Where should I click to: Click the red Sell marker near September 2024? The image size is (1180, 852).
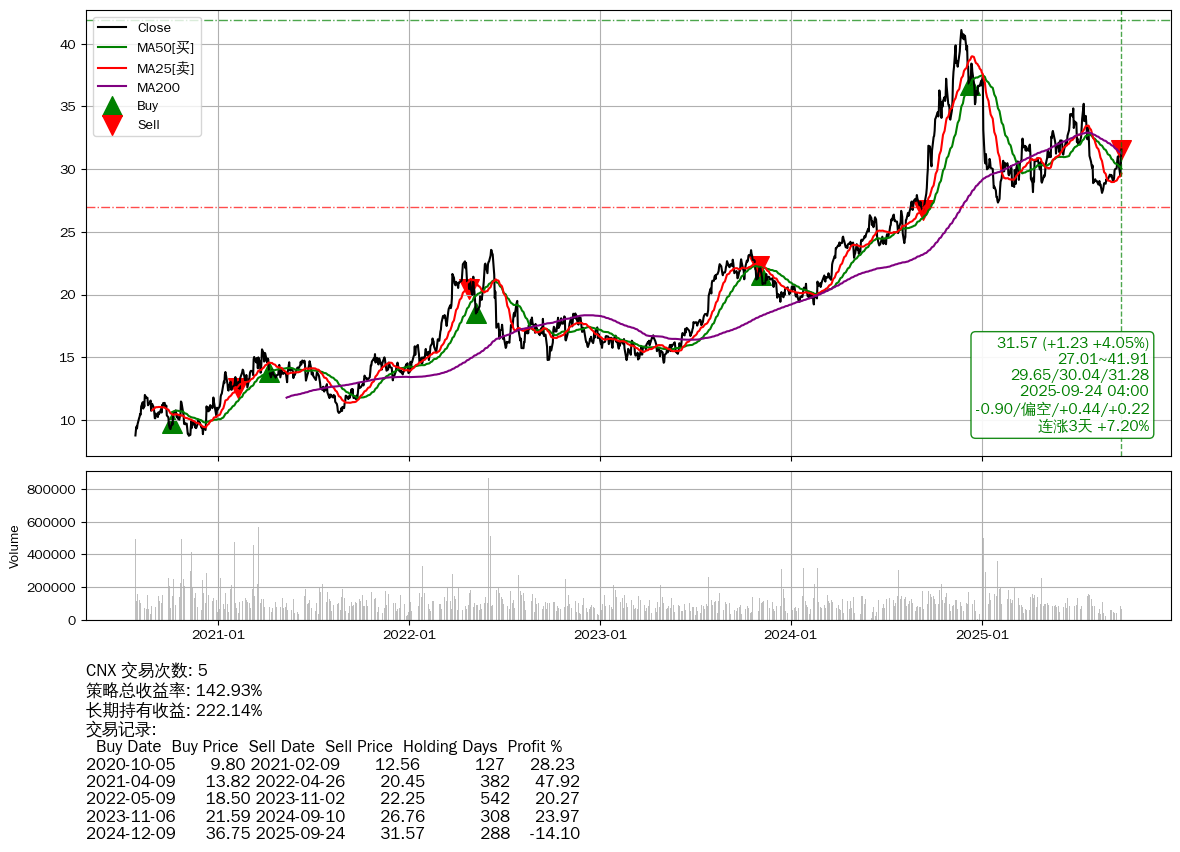923,209
